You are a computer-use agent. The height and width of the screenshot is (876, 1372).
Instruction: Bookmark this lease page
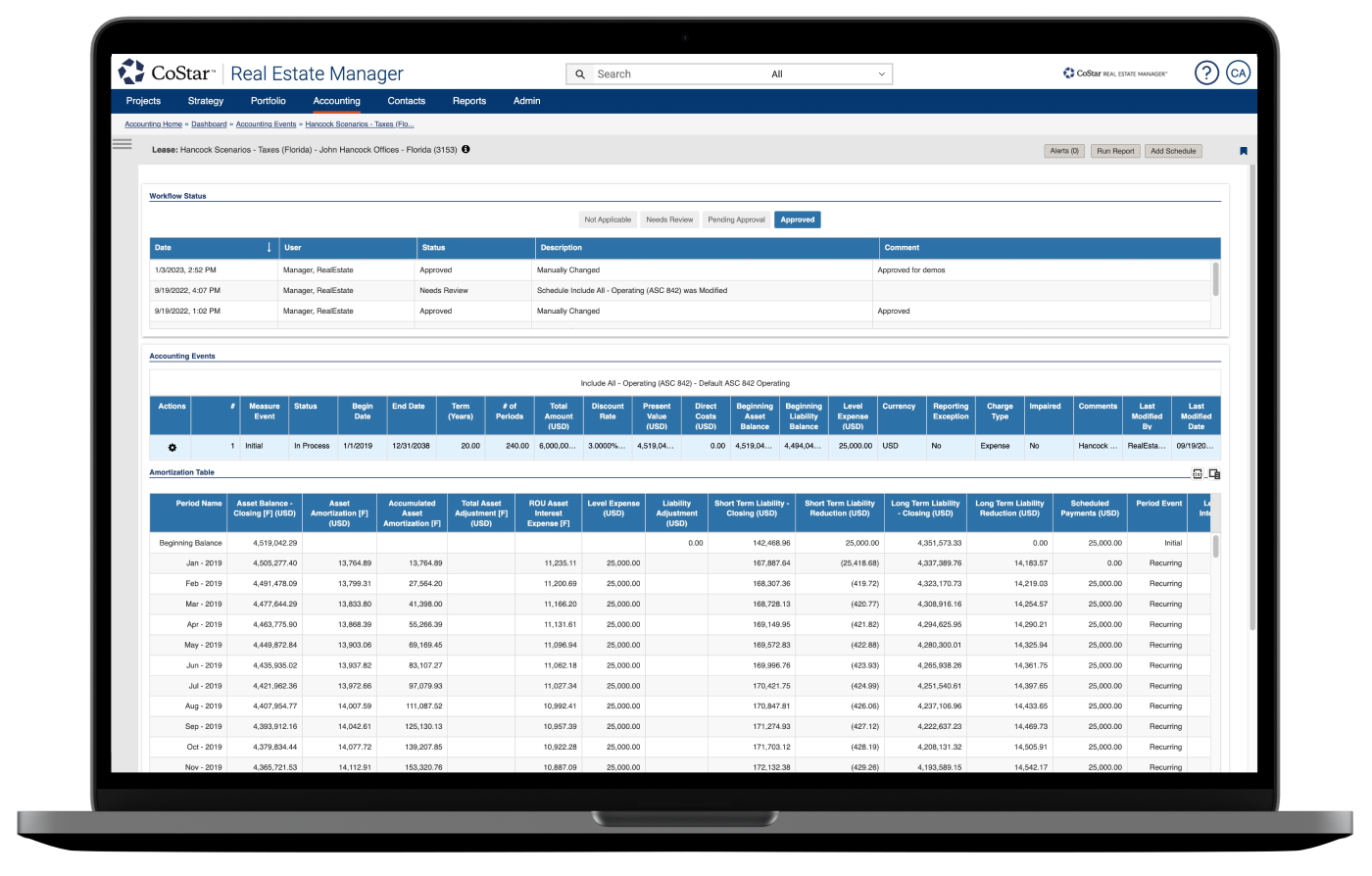tap(1243, 151)
